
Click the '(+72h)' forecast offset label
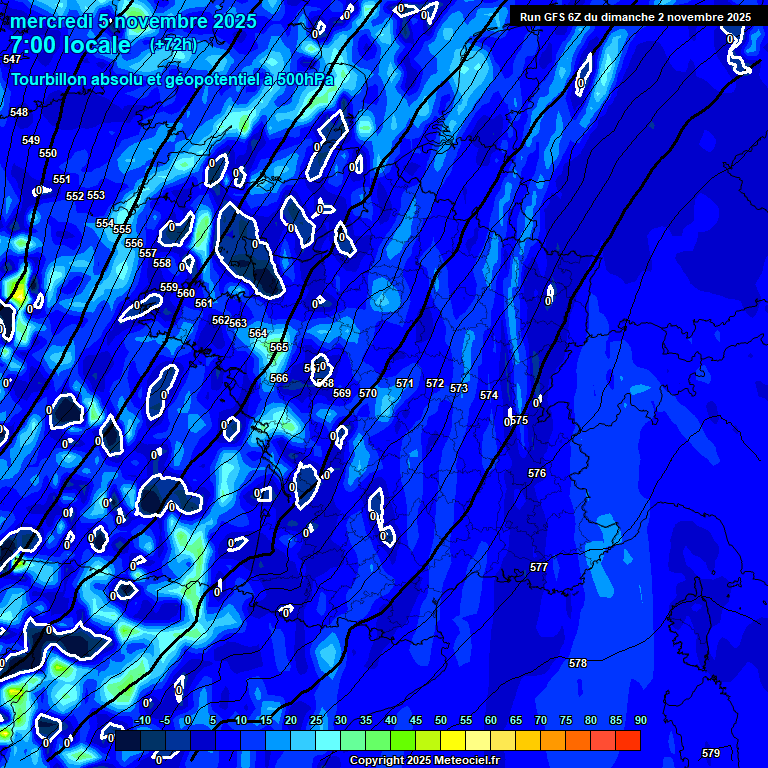click(173, 45)
